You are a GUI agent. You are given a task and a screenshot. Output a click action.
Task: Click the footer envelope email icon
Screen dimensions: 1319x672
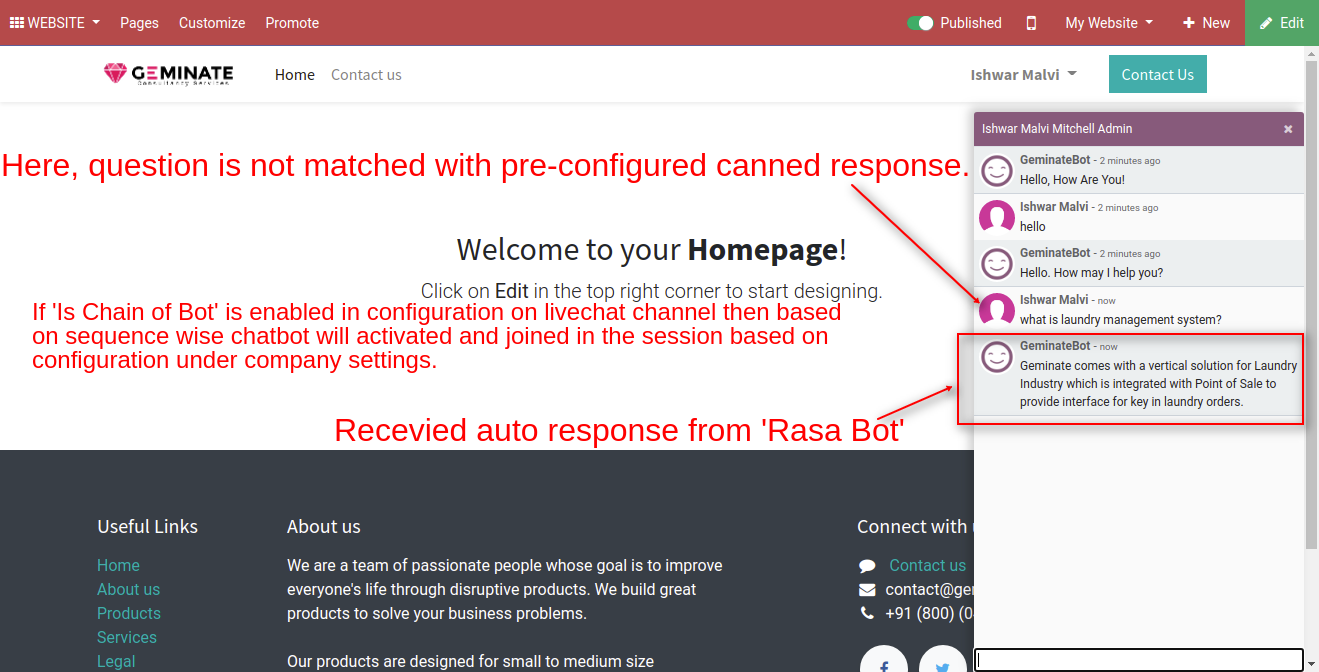pyautogui.click(x=867, y=589)
